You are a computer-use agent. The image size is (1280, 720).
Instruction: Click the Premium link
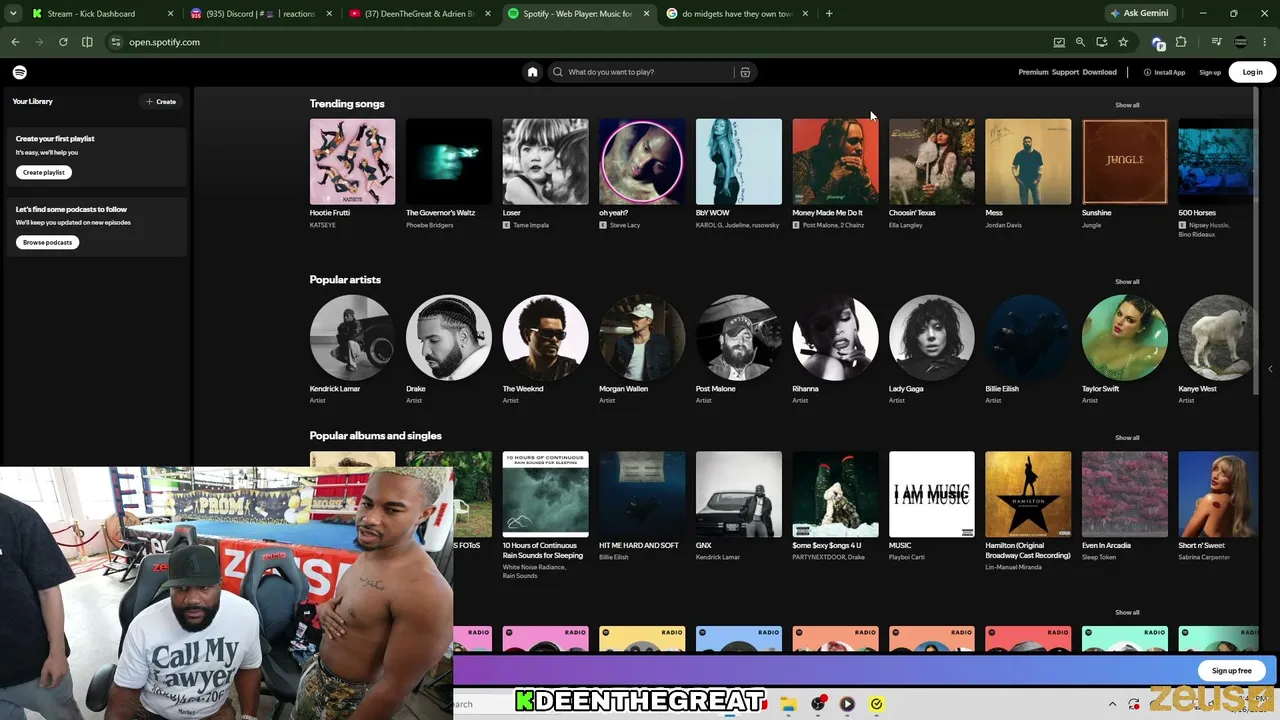(x=1033, y=72)
